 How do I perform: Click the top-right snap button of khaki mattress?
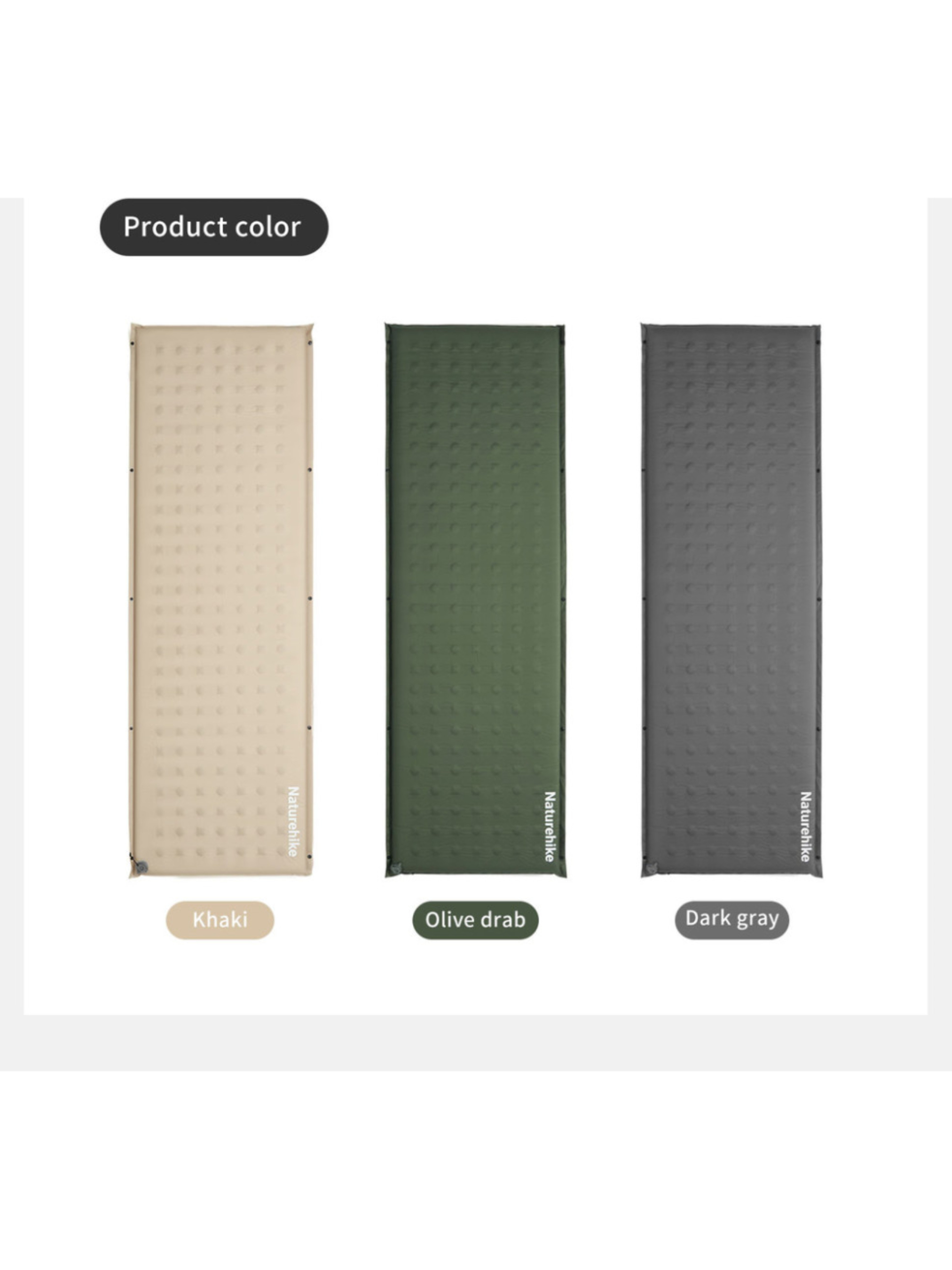point(310,343)
